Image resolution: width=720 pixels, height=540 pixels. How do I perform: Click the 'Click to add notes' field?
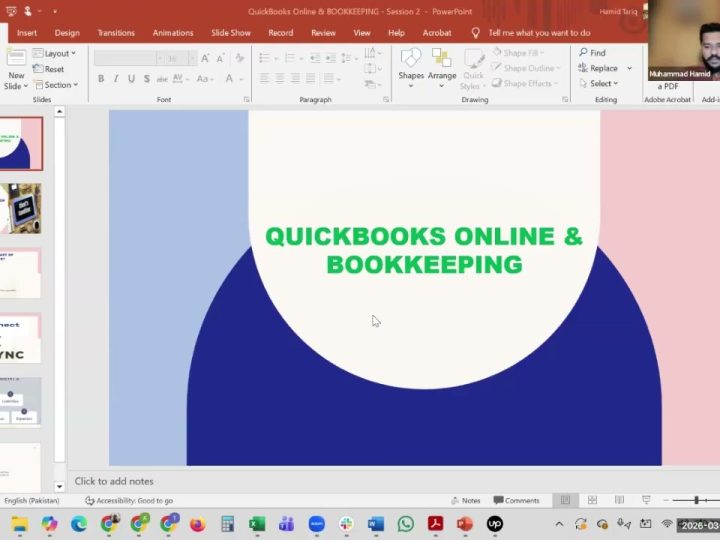click(114, 481)
